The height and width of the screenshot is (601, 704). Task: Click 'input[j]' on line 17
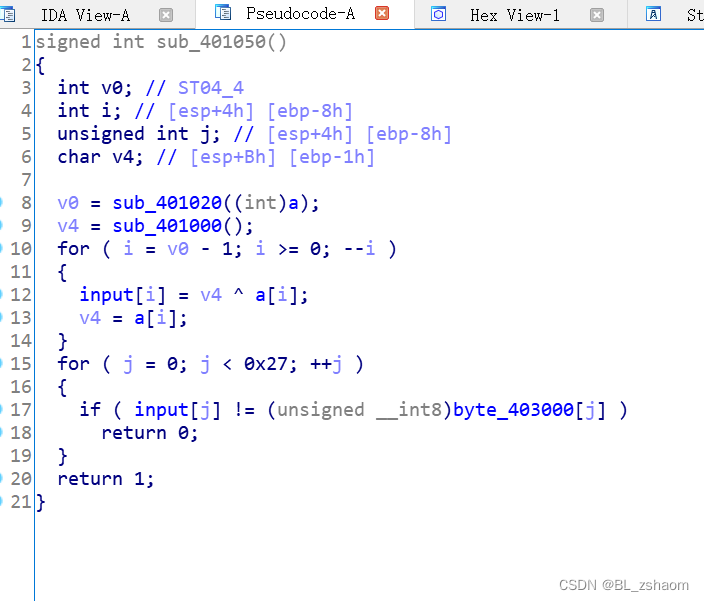[x=178, y=410]
